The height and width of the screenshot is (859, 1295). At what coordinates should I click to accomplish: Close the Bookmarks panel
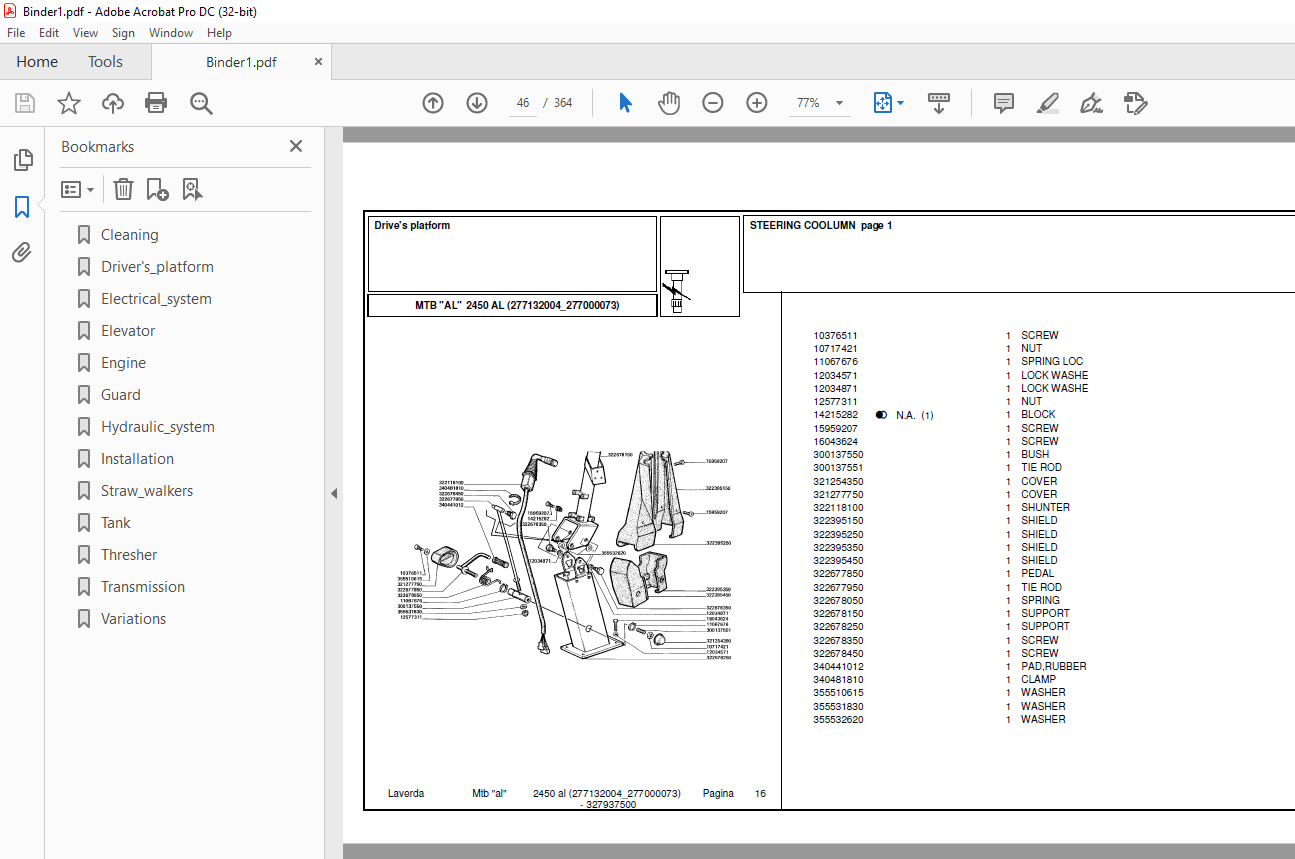click(x=296, y=146)
